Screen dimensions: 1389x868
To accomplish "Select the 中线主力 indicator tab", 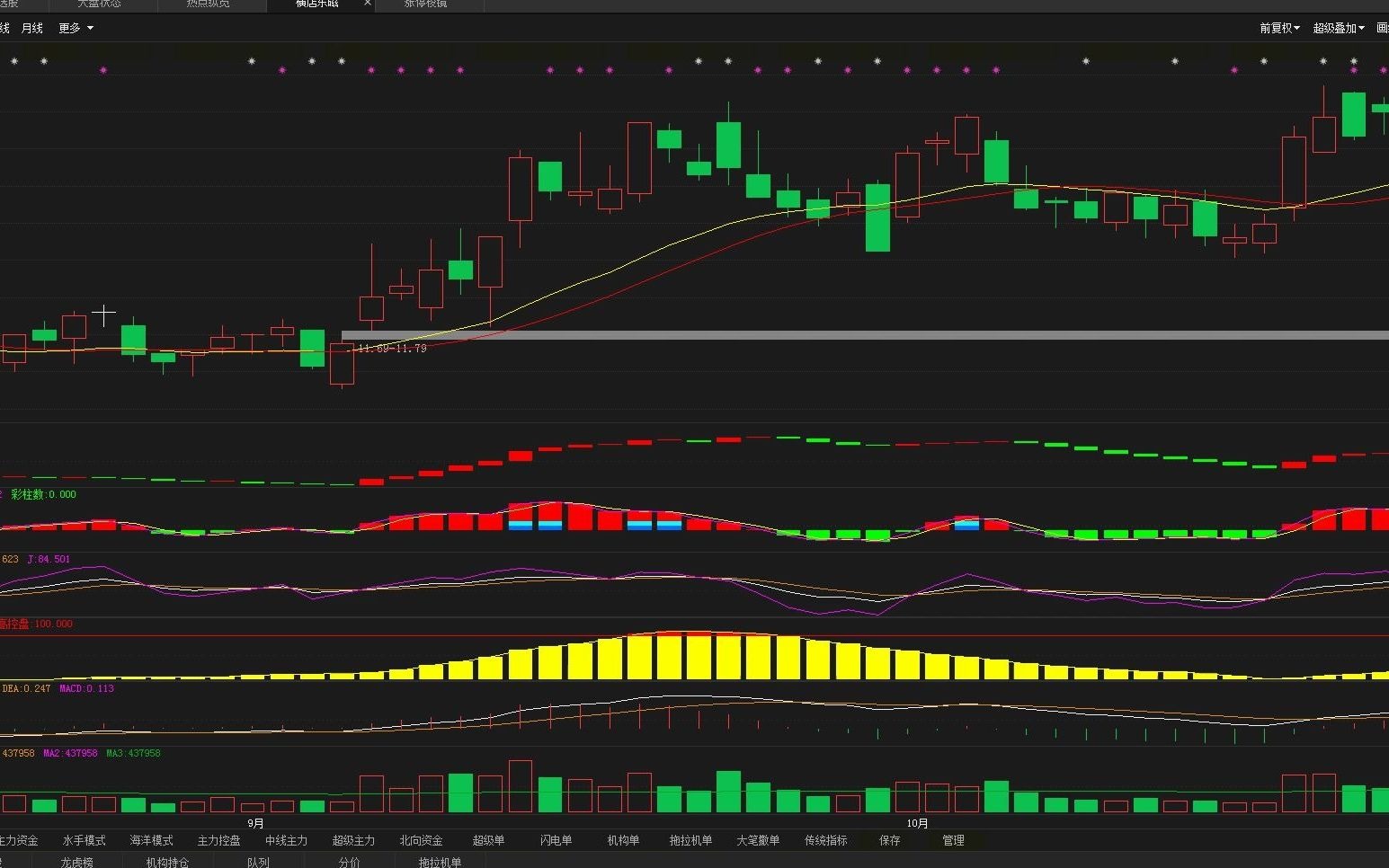I will (x=287, y=840).
